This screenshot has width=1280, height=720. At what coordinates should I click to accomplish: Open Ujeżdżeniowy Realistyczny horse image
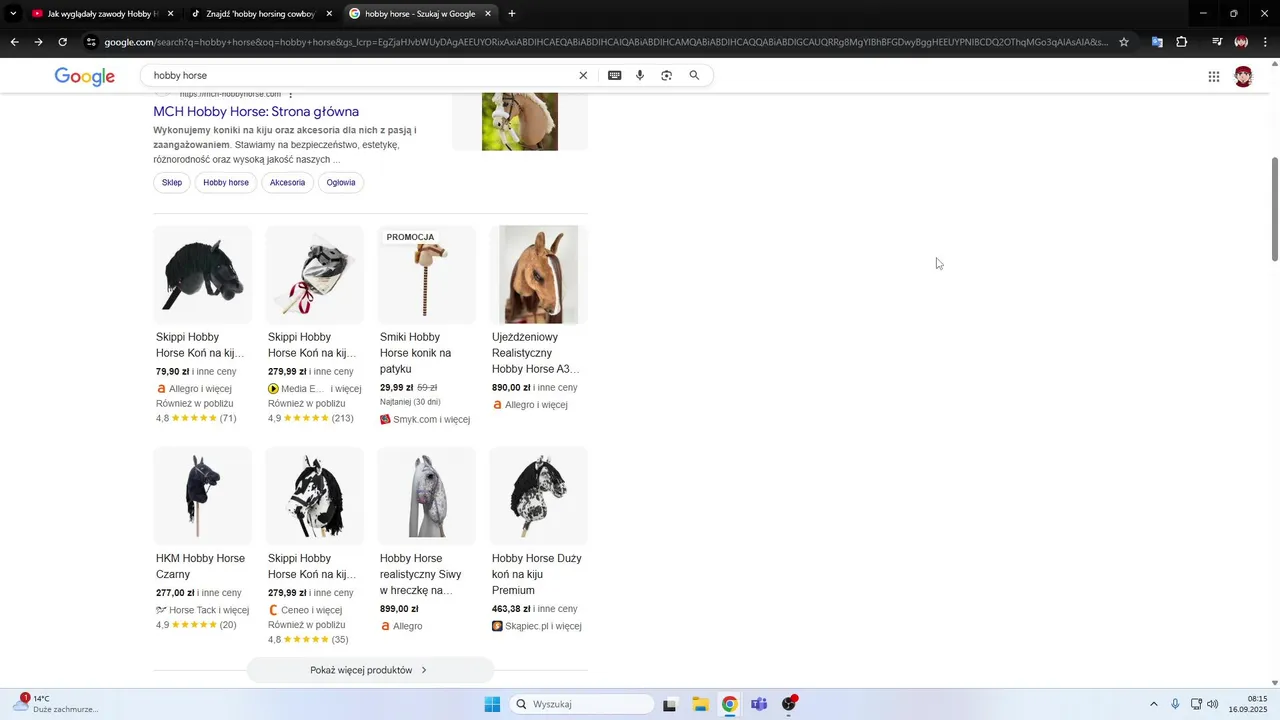(x=538, y=275)
